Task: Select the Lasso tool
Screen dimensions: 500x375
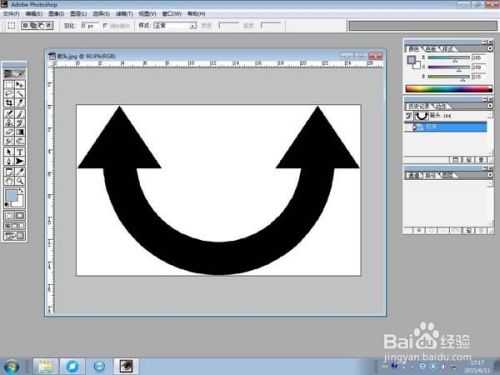Action: pyautogui.click(x=9, y=94)
